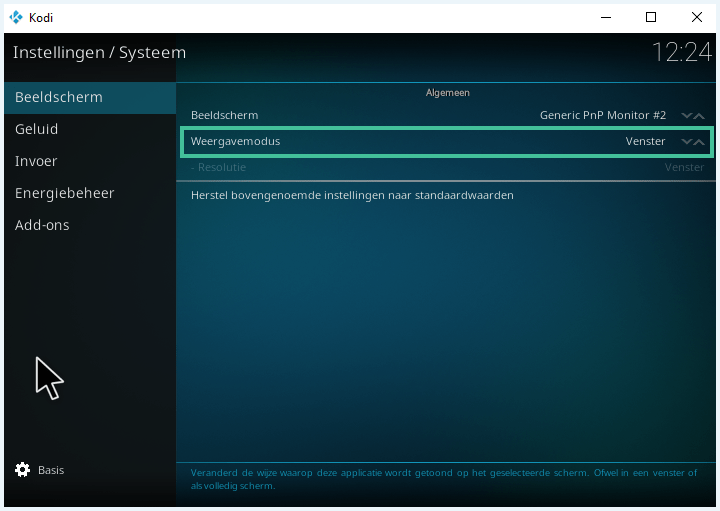Click the Venster value of Weergavemodus
720x511 pixels.
pyautogui.click(x=645, y=141)
